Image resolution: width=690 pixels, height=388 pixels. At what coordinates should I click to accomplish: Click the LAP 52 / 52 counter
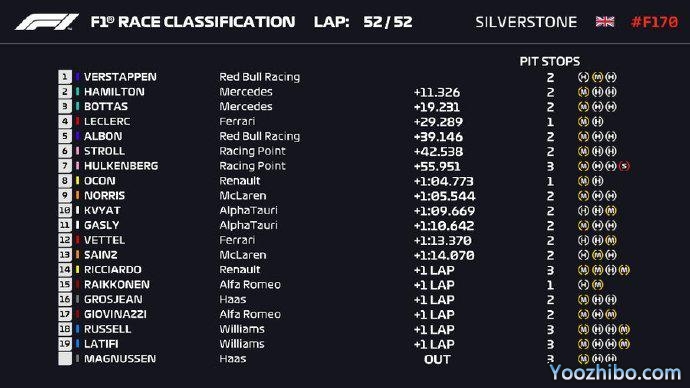pos(363,22)
